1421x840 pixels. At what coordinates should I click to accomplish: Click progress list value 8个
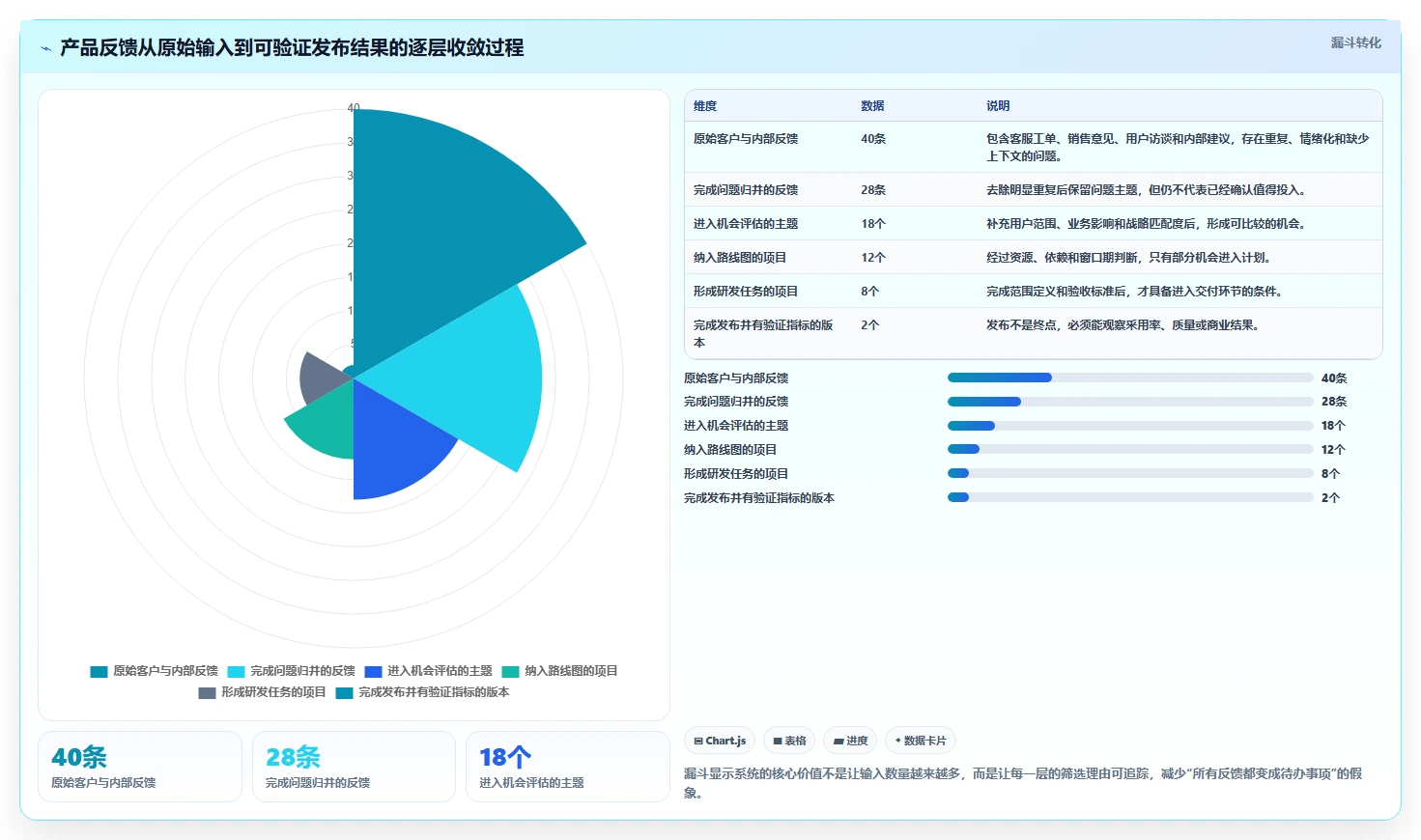point(1330,473)
